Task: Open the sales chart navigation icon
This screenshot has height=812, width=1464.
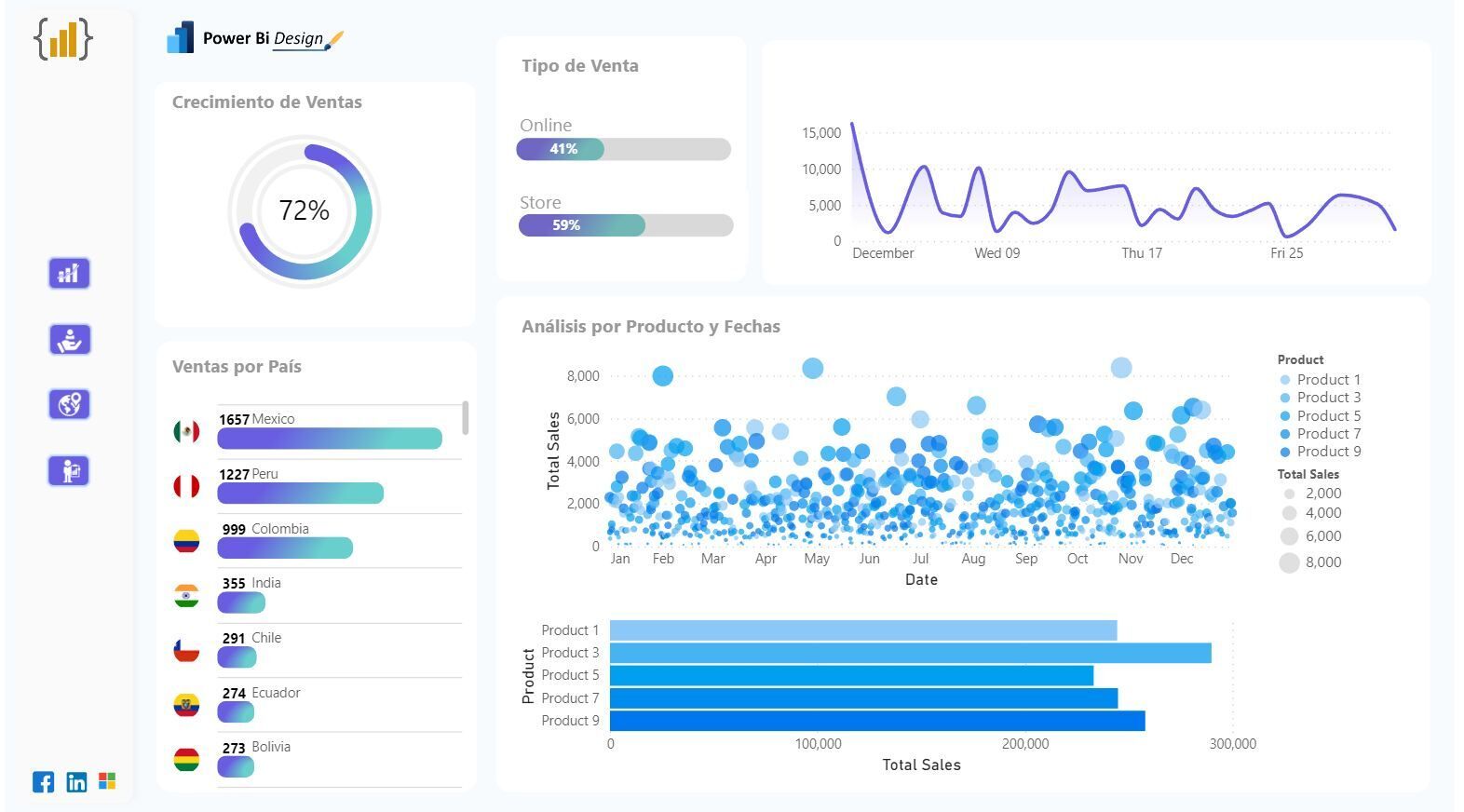Action: (x=69, y=274)
